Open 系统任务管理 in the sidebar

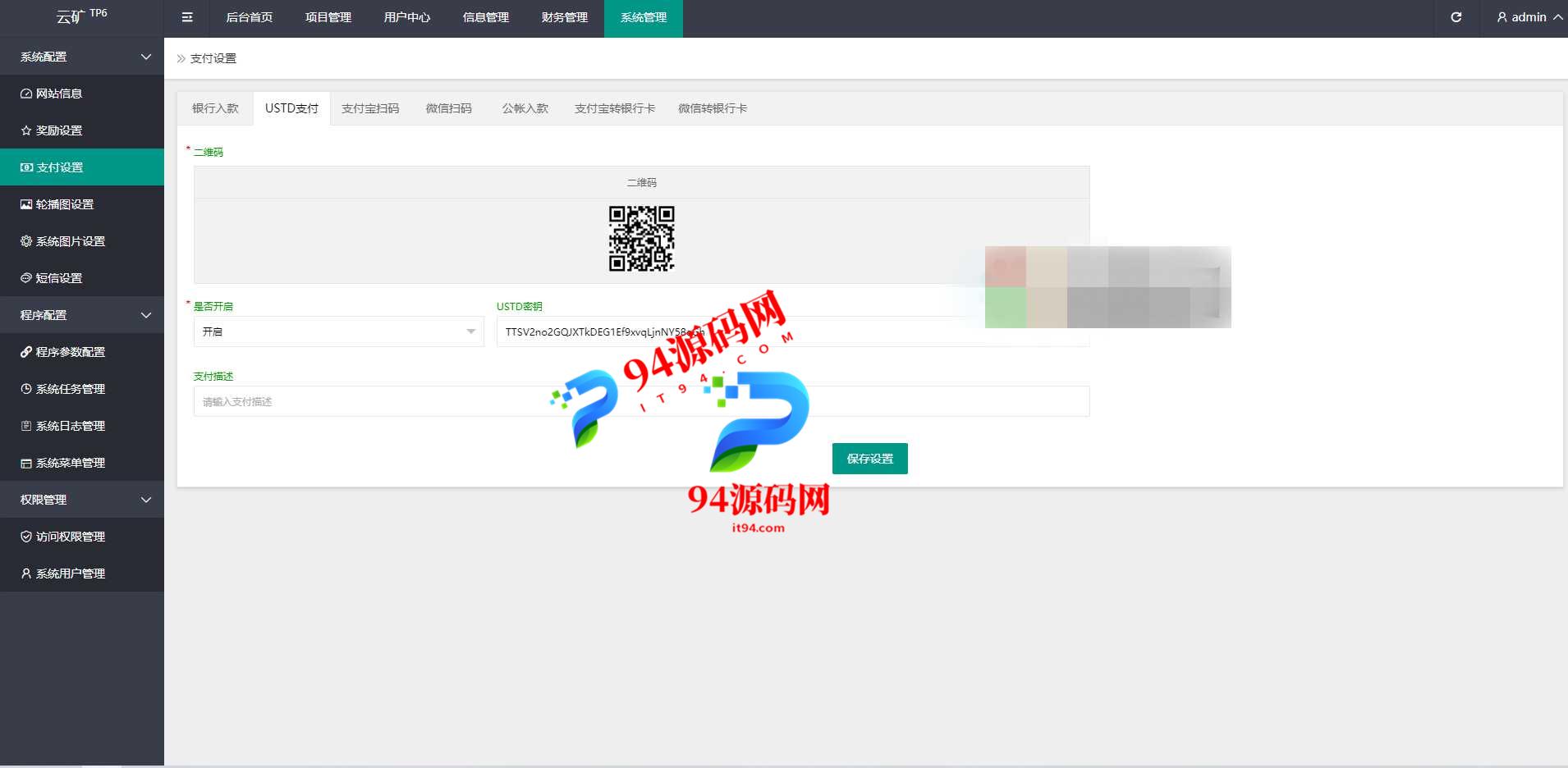click(82, 389)
